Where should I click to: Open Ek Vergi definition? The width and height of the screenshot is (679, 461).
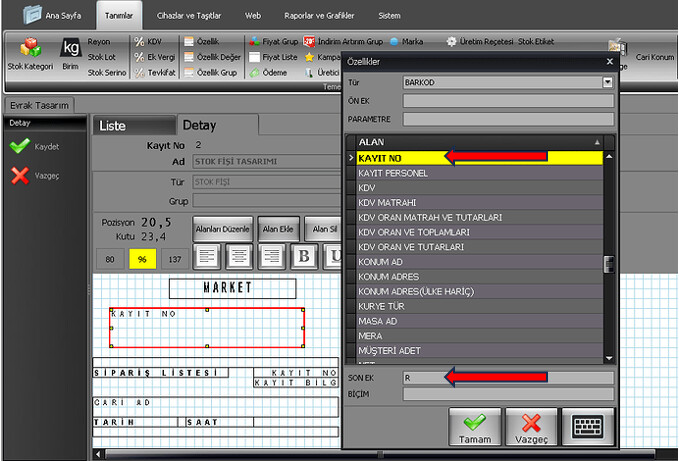click(x=155, y=57)
